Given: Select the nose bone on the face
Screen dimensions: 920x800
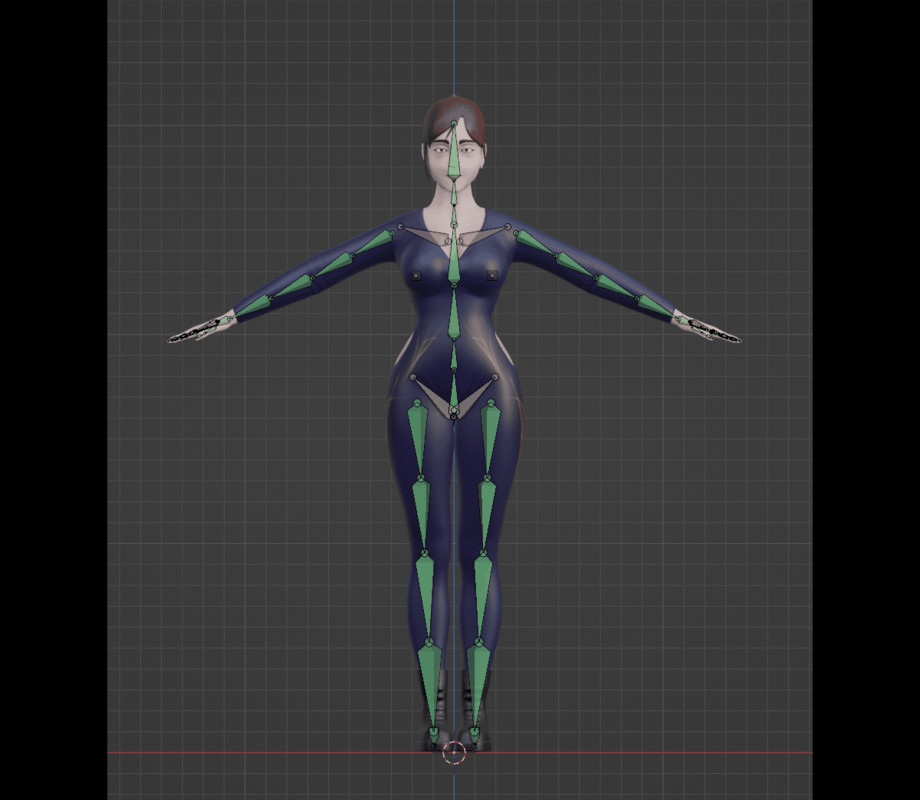Looking at the screenshot, I should (x=456, y=172).
